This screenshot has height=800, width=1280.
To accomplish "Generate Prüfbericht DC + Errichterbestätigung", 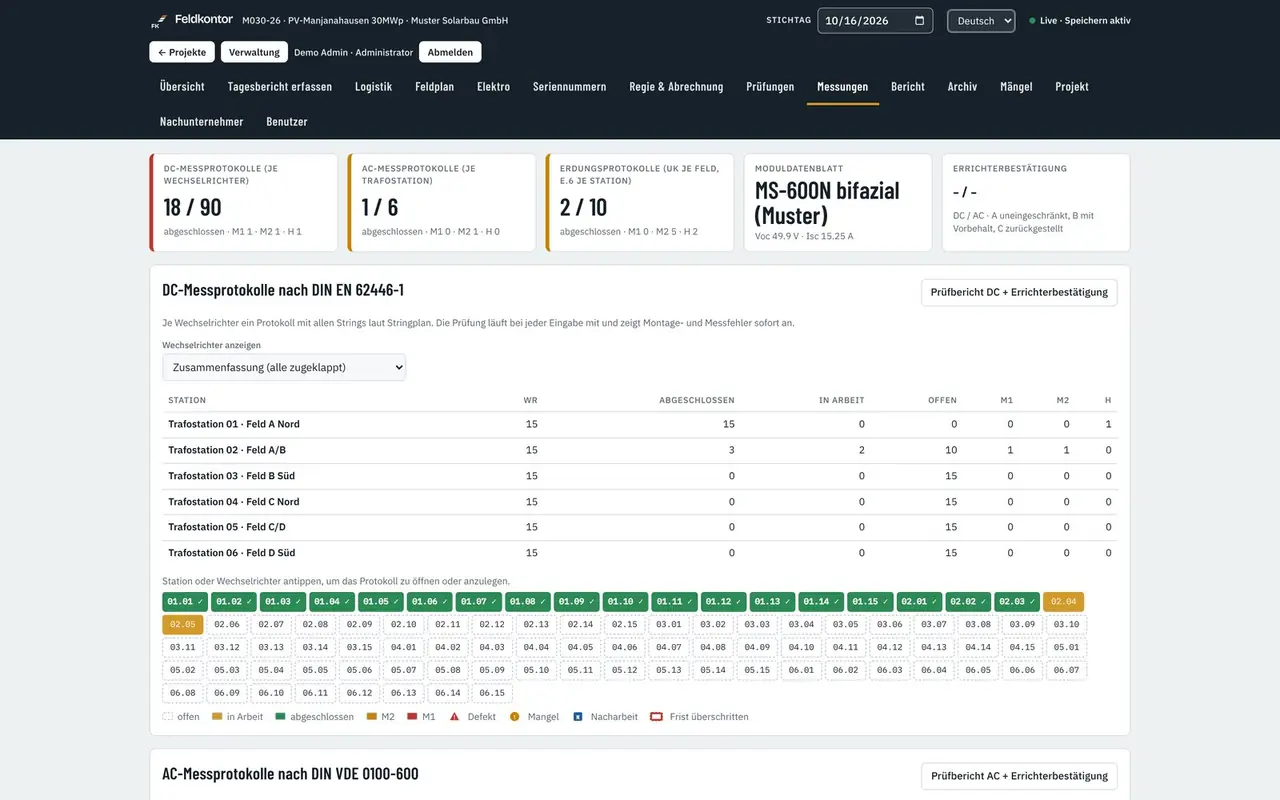I will (x=1019, y=292).
